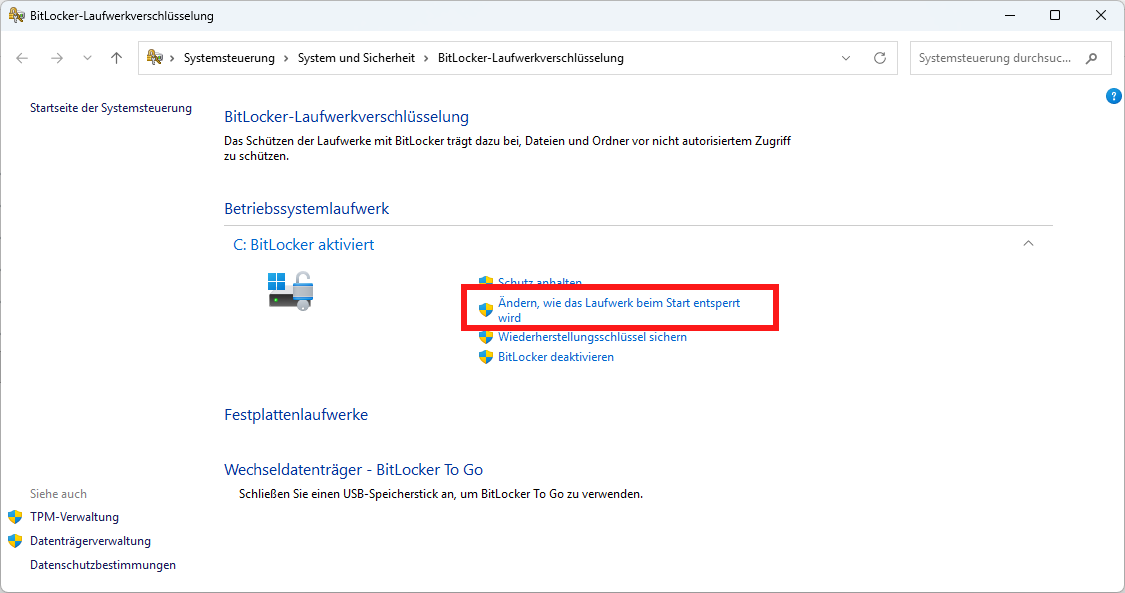The image size is (1125, 593).
Task: Click Wechseldatenträger - BitLocker To Go heading
Action: (x=353, y=470)
